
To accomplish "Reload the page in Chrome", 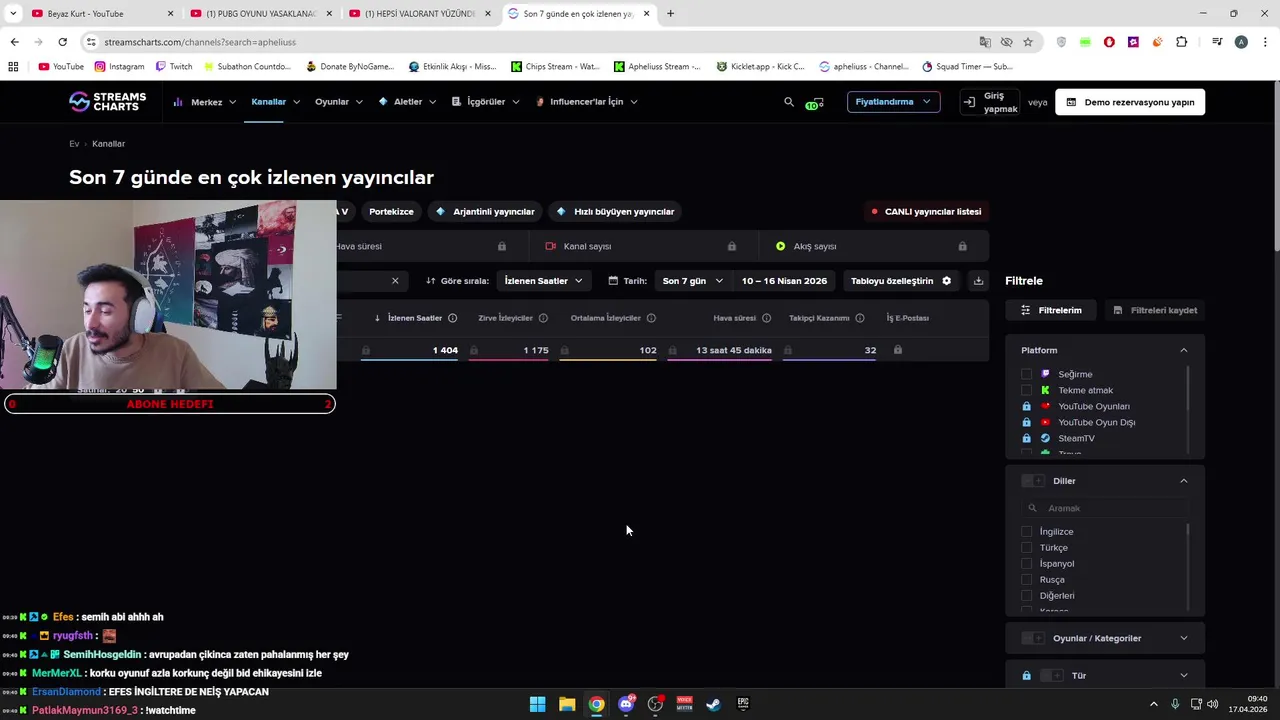I will pos(62,42).
